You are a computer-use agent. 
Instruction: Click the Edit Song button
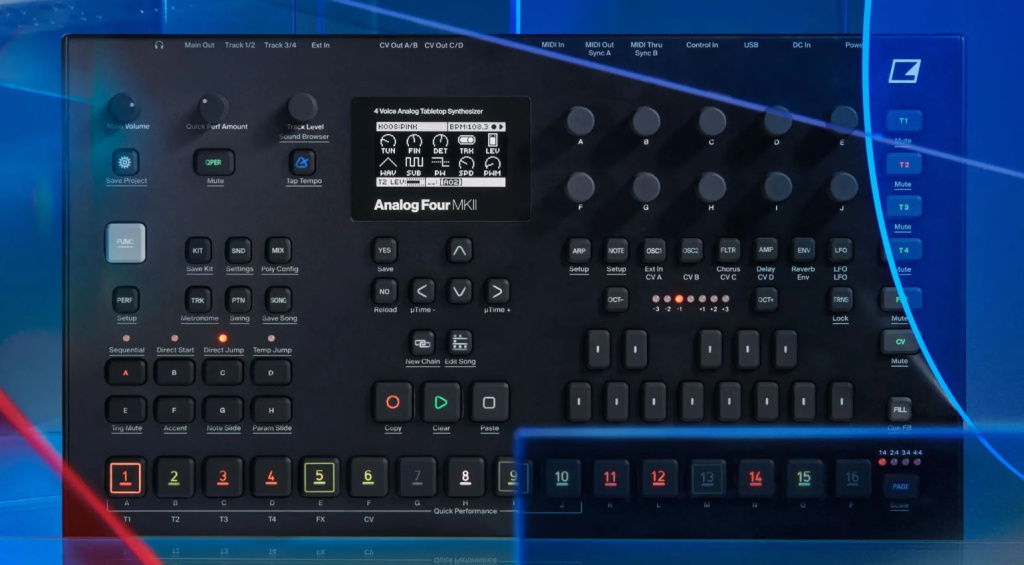(x=460, y=343)
